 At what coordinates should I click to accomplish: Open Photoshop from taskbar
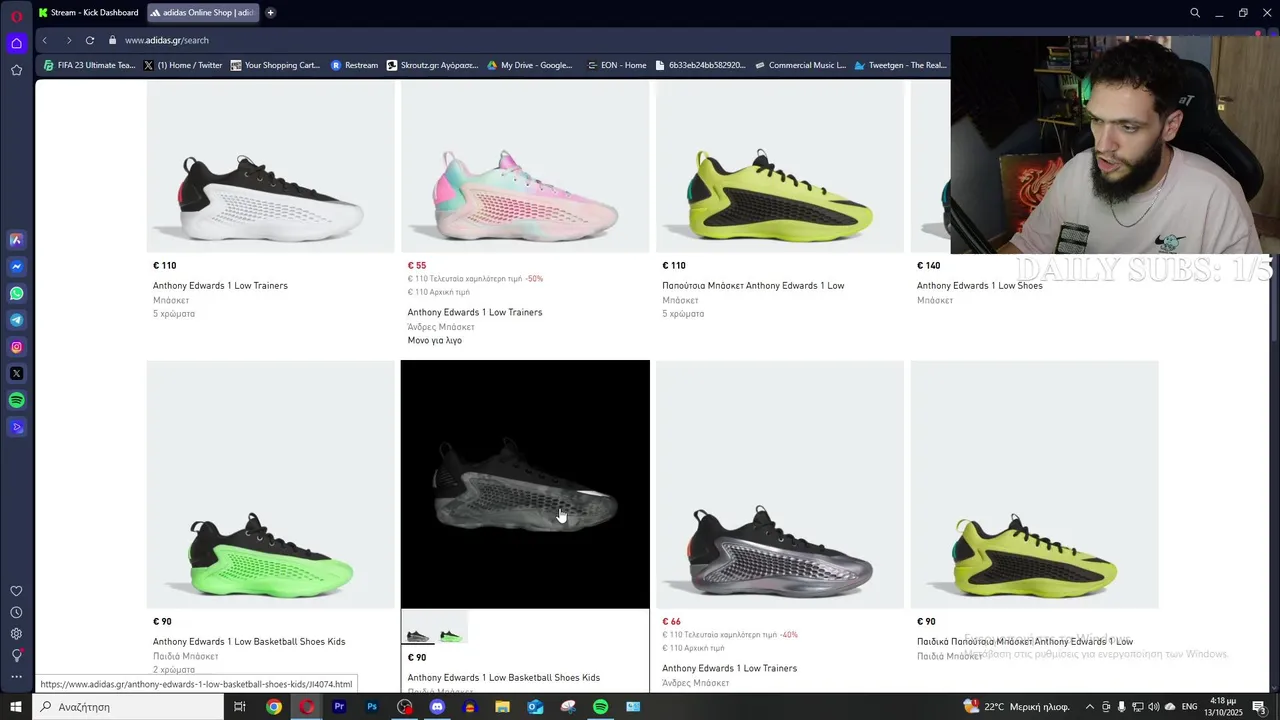pos(372,707)
